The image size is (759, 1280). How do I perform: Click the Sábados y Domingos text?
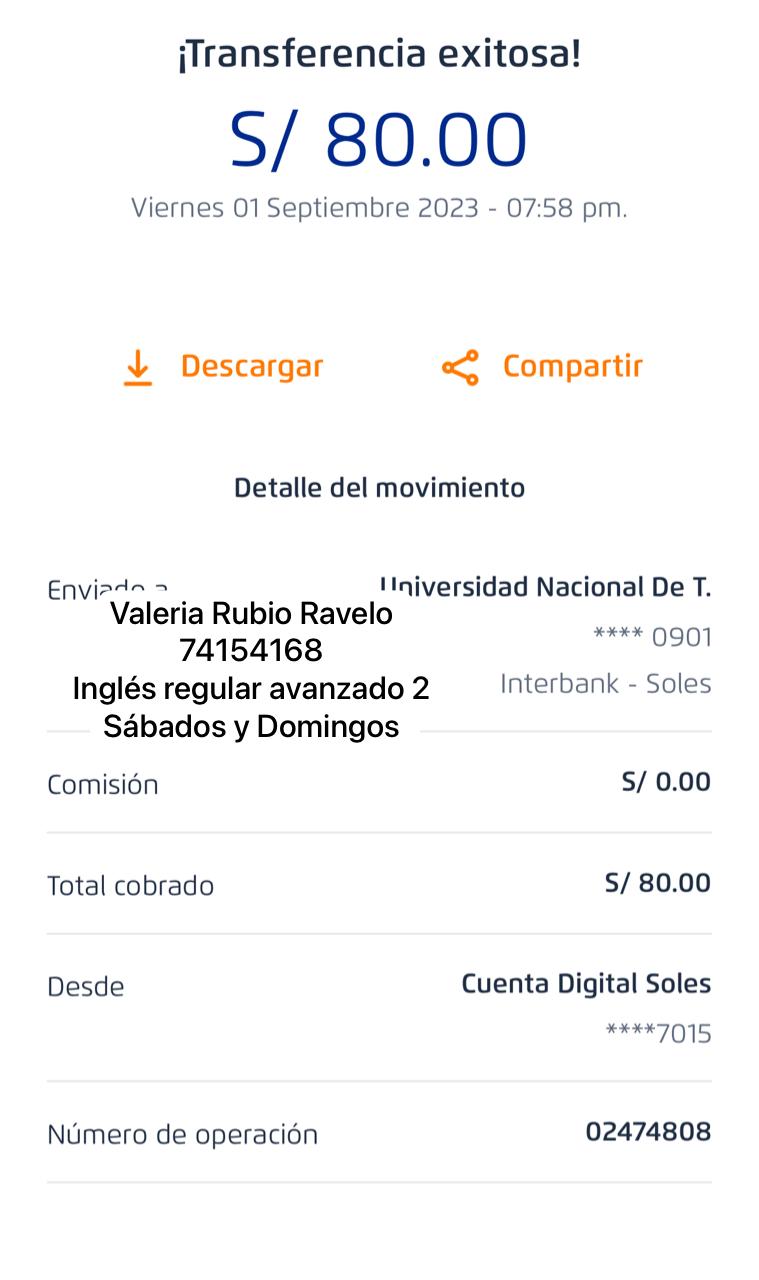[x=251, y=727]
